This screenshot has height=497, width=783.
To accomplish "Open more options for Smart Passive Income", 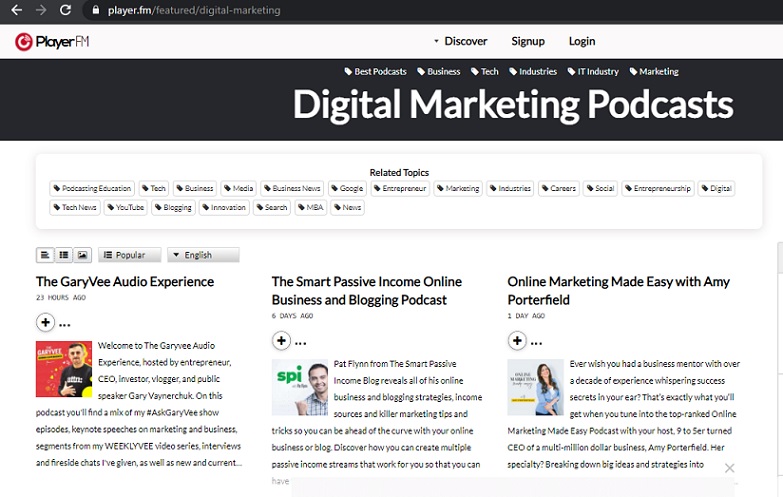I will pos(301,344).
